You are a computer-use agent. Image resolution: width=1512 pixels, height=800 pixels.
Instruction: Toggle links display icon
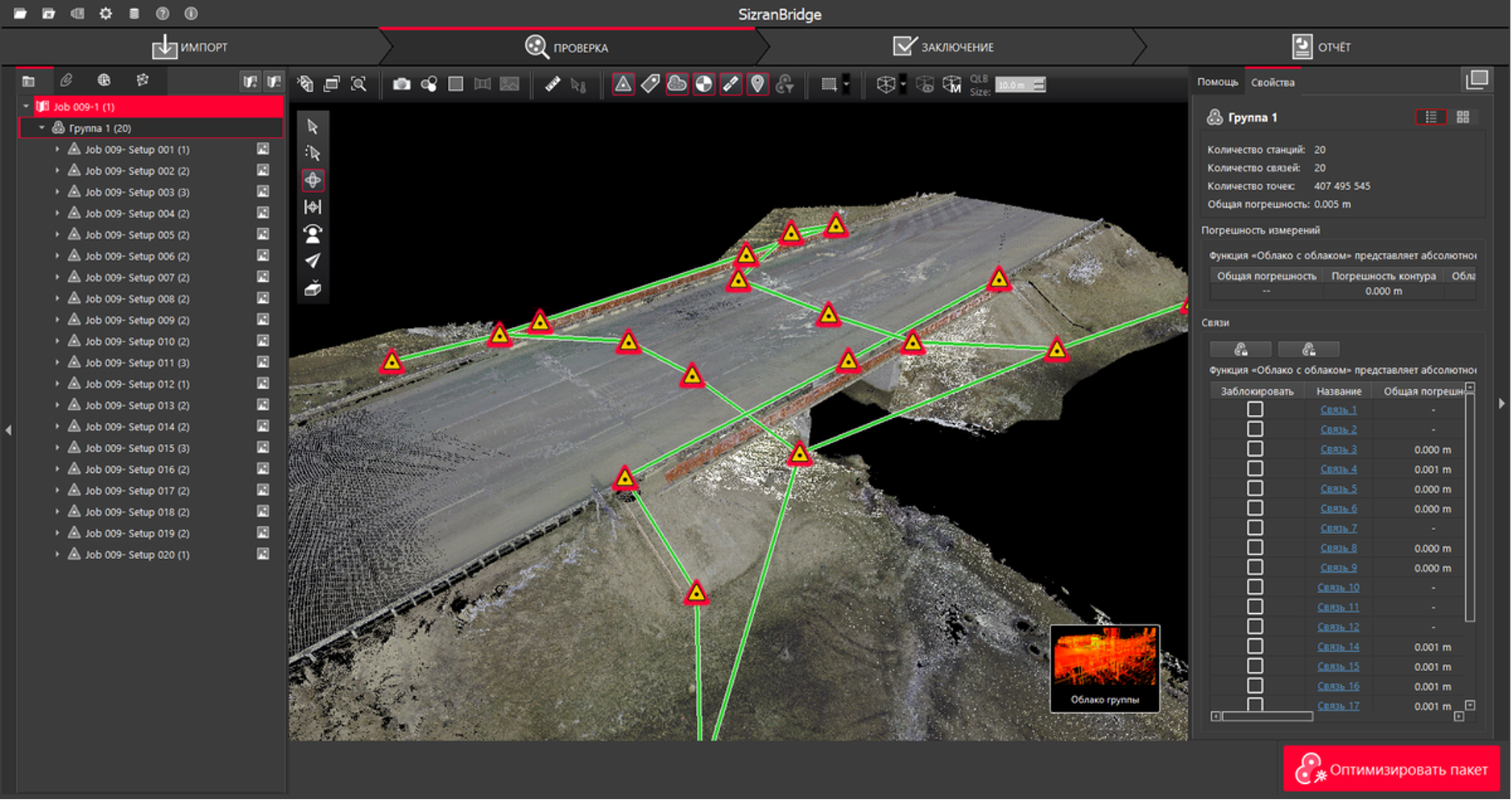(731, 84)
